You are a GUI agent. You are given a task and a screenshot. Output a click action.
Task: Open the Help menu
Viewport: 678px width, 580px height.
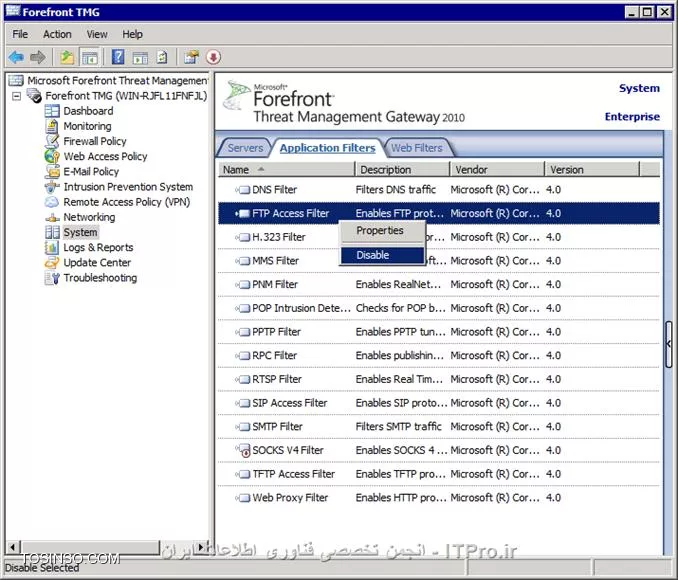click(x=132, y=34)
